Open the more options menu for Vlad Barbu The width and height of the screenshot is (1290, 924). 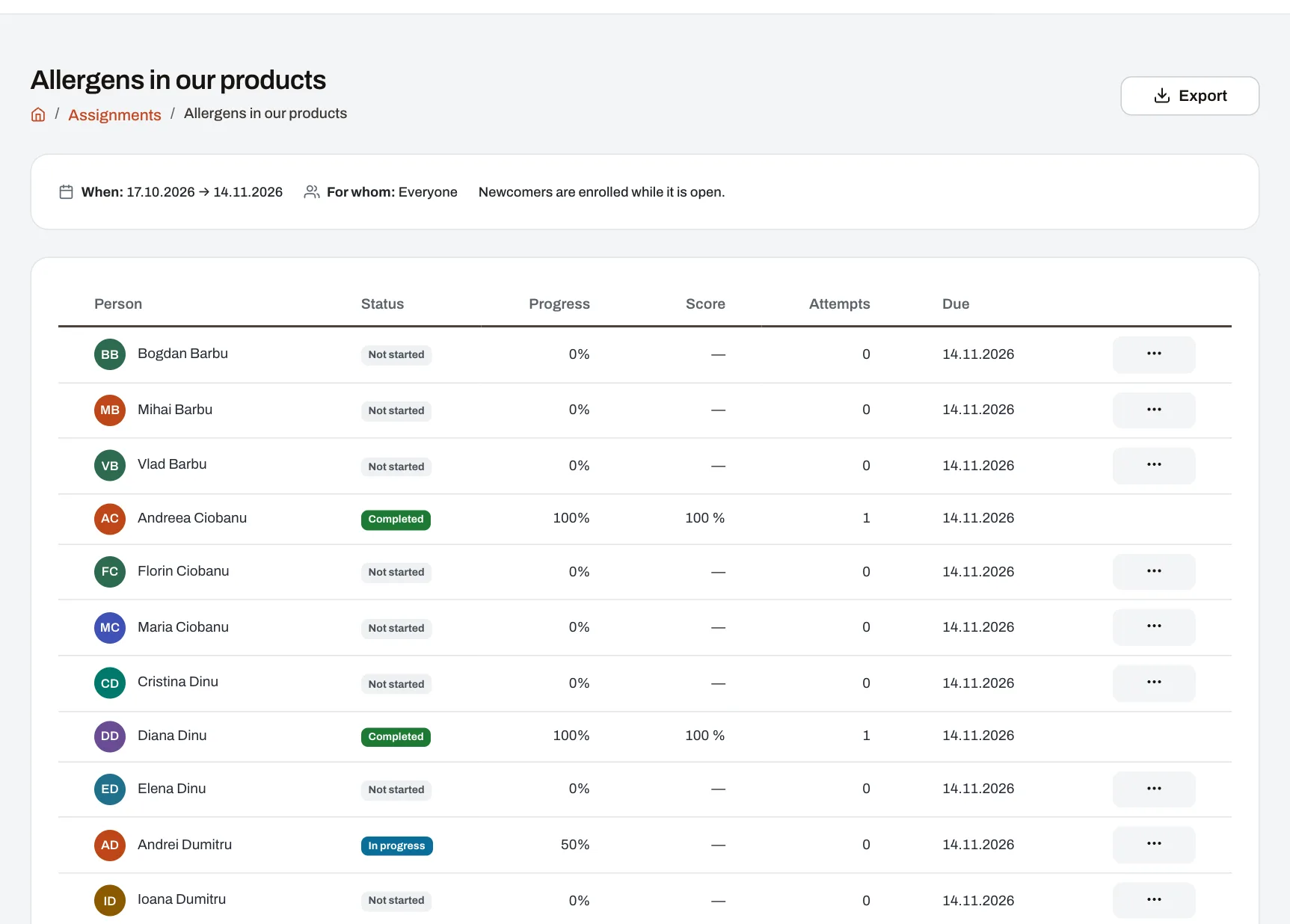(x=1153, y=466)
